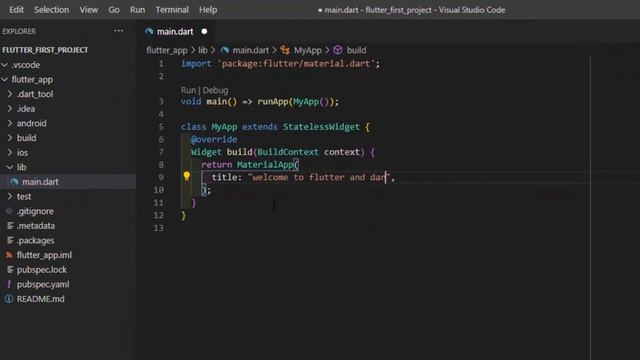The image size is (640, 360).
Task: Click lib in the breadcrumb
Action: pos(203,50)
